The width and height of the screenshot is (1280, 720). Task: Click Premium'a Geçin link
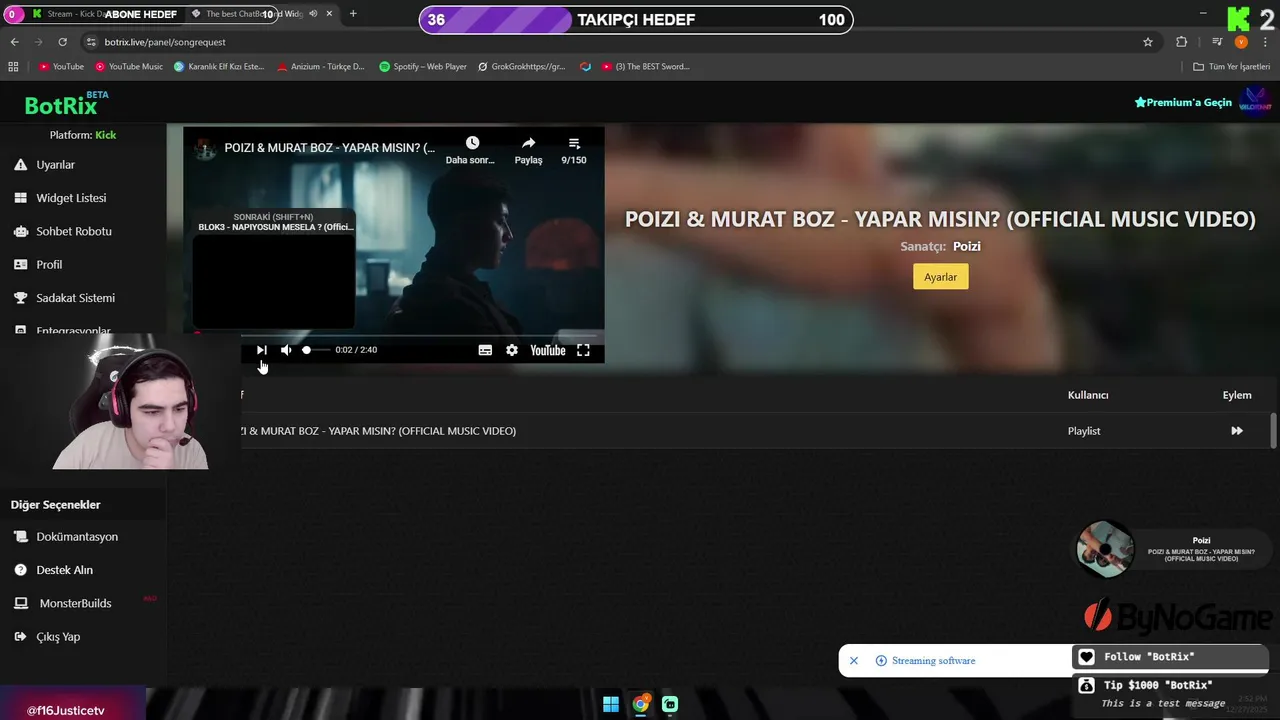[x=1183, y=102]
